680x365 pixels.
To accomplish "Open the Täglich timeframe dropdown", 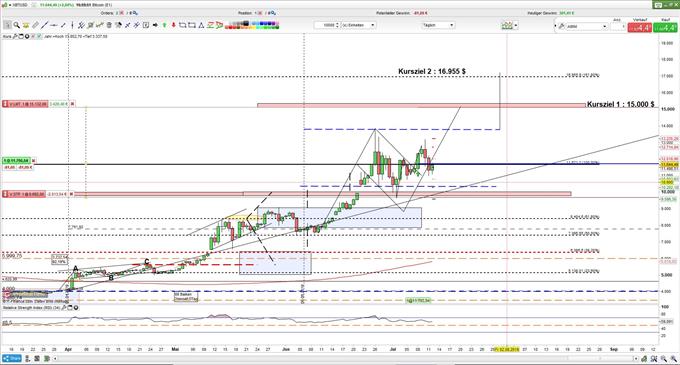I will [x=438, y=25].
